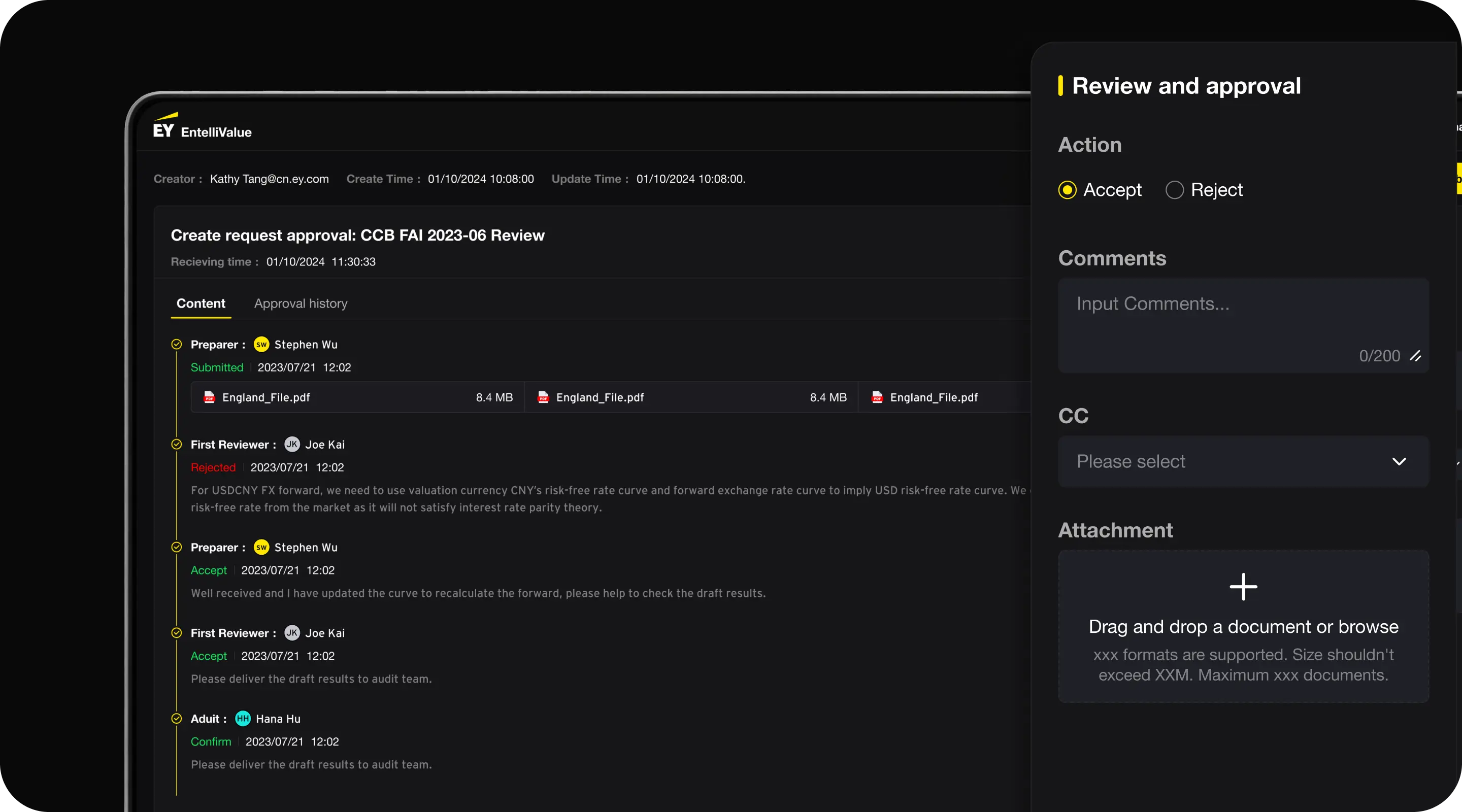Image resolution: width=1462 pixels, height=812 pixels.
Task: Click the Create Time value 01/10/2024 10:08:00
Action: click(x=481, y=179)
